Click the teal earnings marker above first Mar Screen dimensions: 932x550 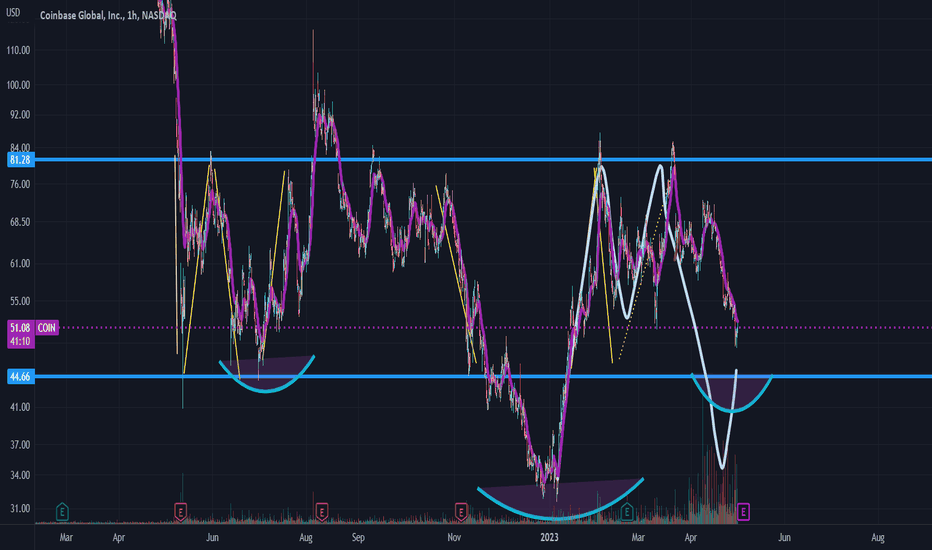[62, 511]
